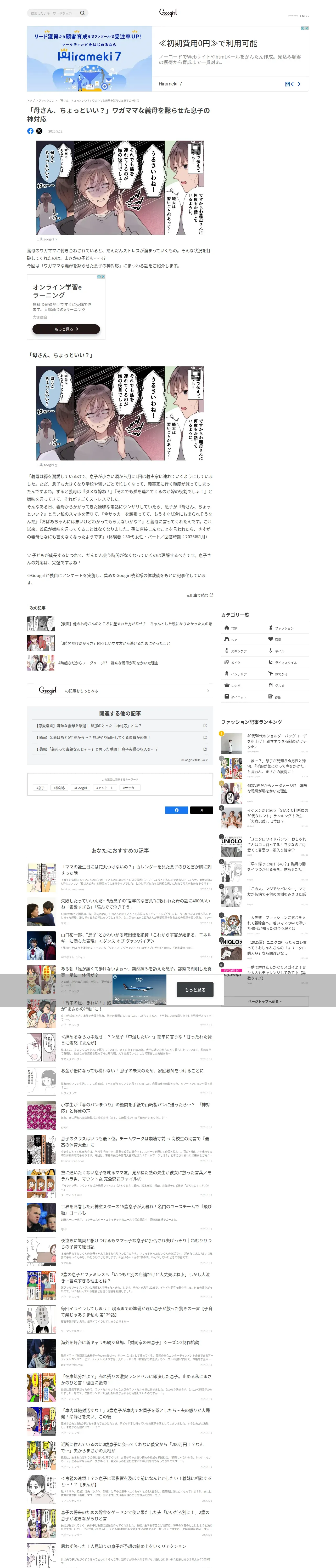Click top manga image of article
This screenshot has width=336, height=1568.
(120, 187)
